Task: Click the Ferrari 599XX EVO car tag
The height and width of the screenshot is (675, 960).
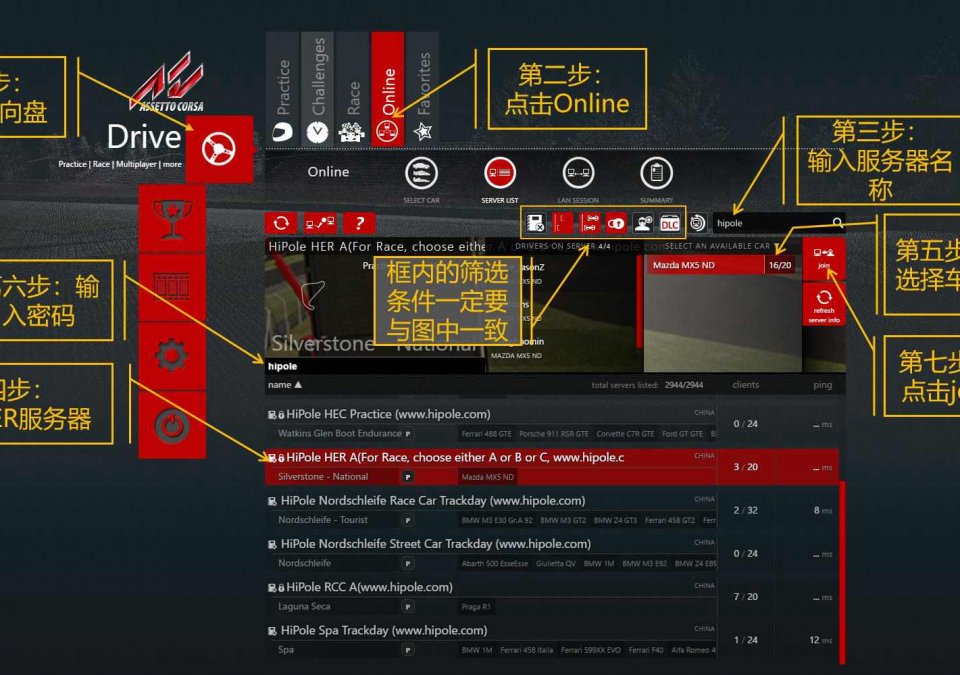Action: tap(591, 650)
